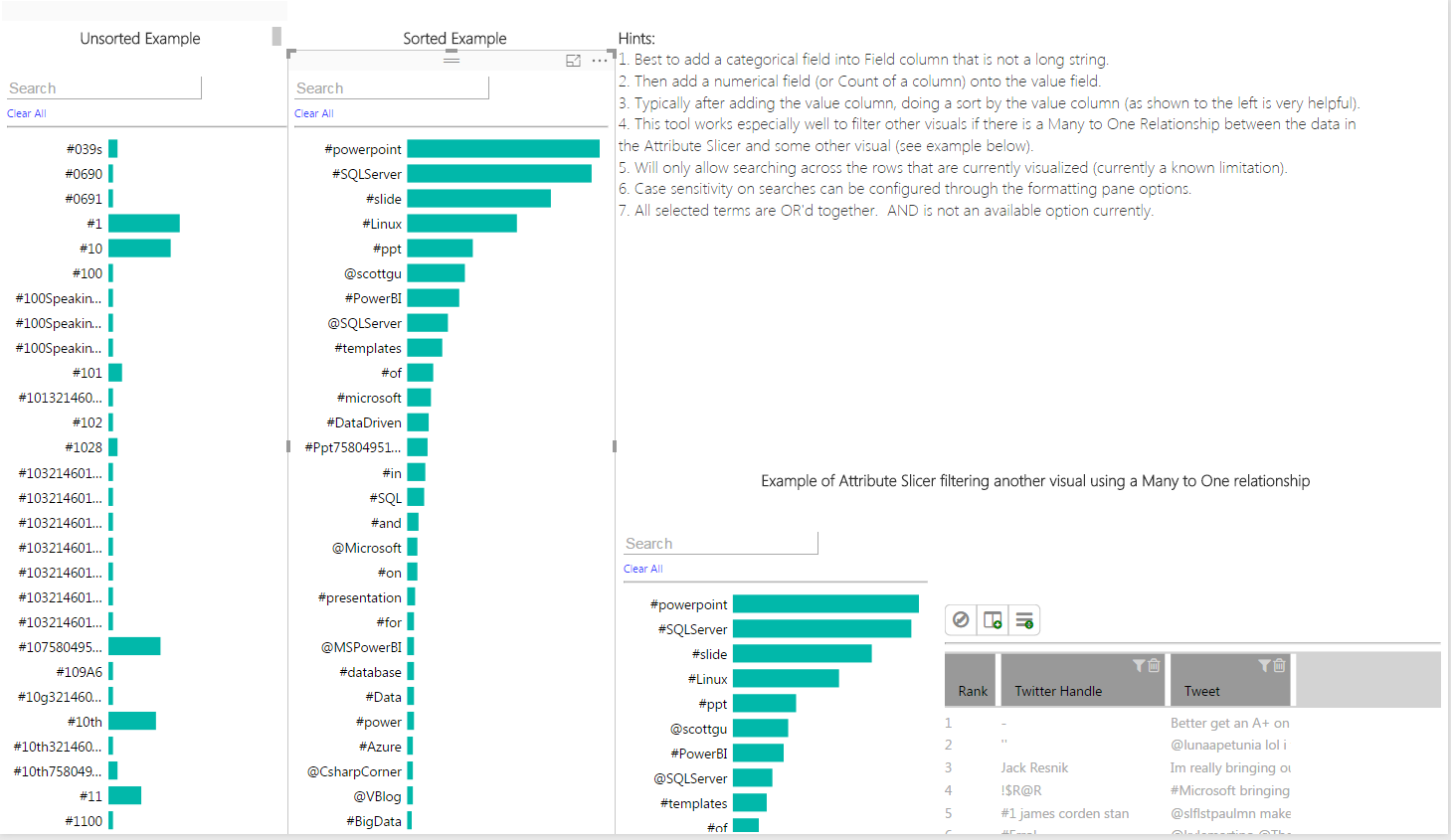Focus the Search box in Unsorted Example
The image size is (1451, 840).
pyautogui.click(x=104, y=88)
